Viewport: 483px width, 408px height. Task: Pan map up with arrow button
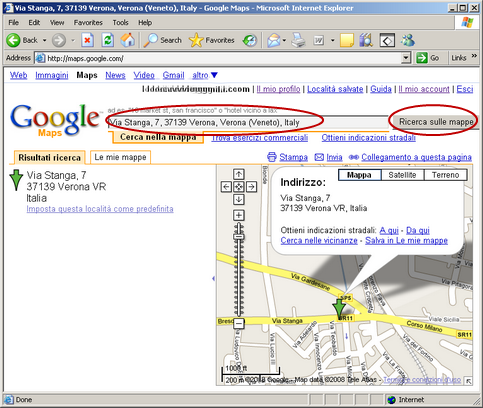click(x=239, y=174)
